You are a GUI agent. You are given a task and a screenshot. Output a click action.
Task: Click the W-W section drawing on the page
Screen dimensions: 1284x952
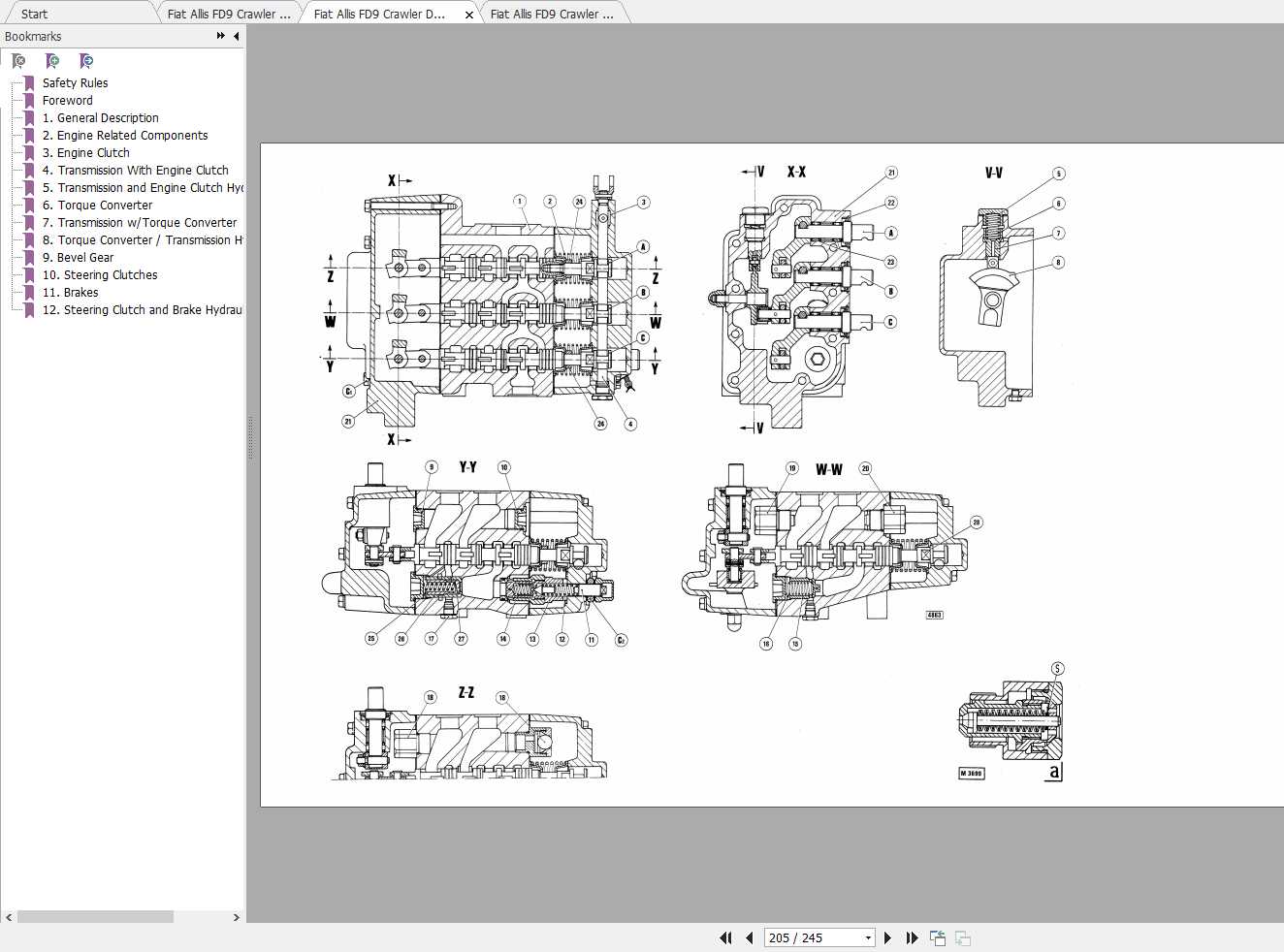pyautogui.click(x=832, y=555)
